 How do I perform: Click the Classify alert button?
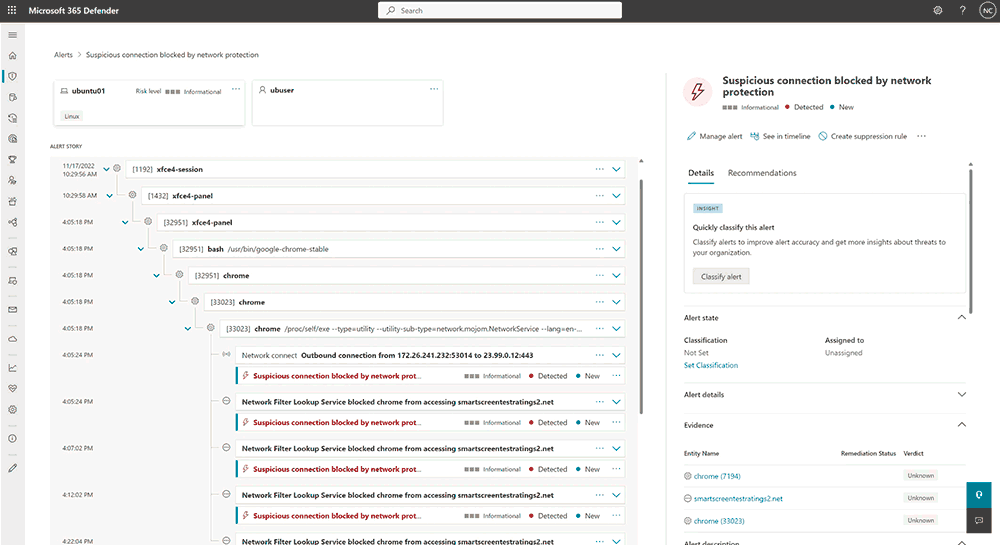721,277
